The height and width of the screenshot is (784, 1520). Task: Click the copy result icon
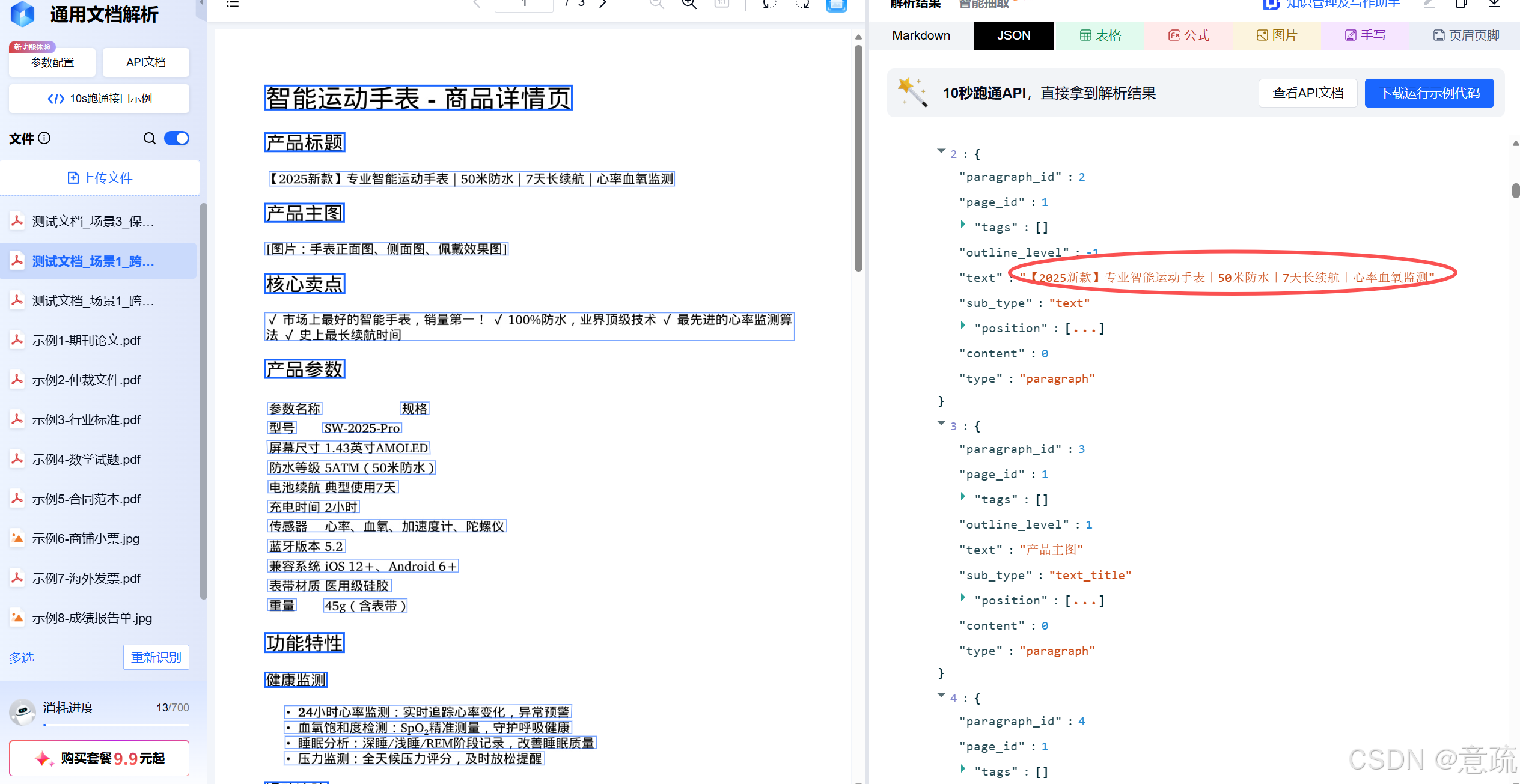coord(1462,4)
